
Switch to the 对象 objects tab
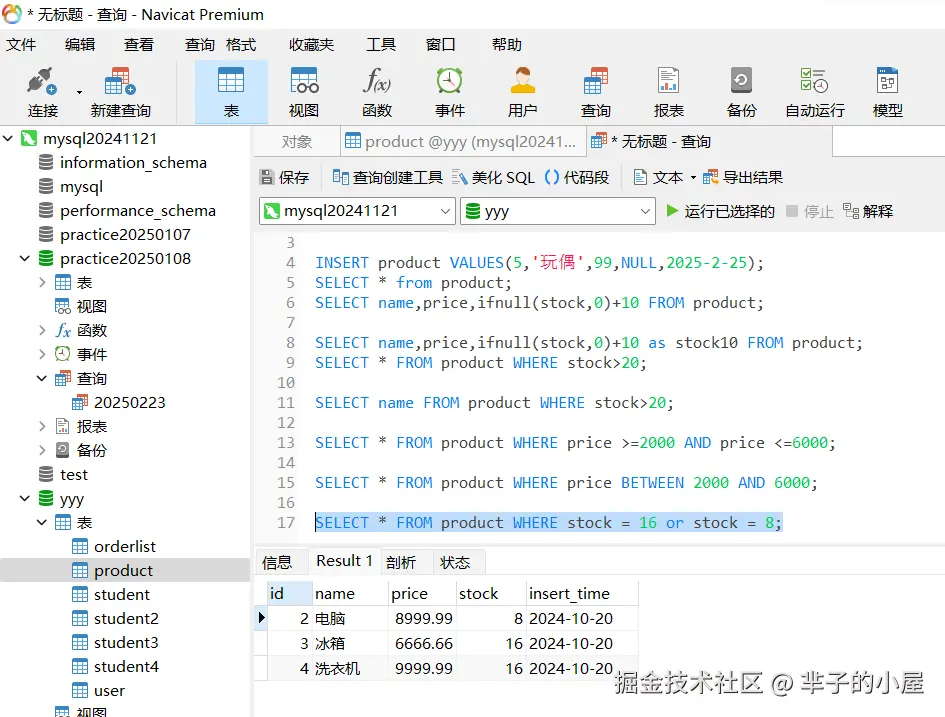297,142
